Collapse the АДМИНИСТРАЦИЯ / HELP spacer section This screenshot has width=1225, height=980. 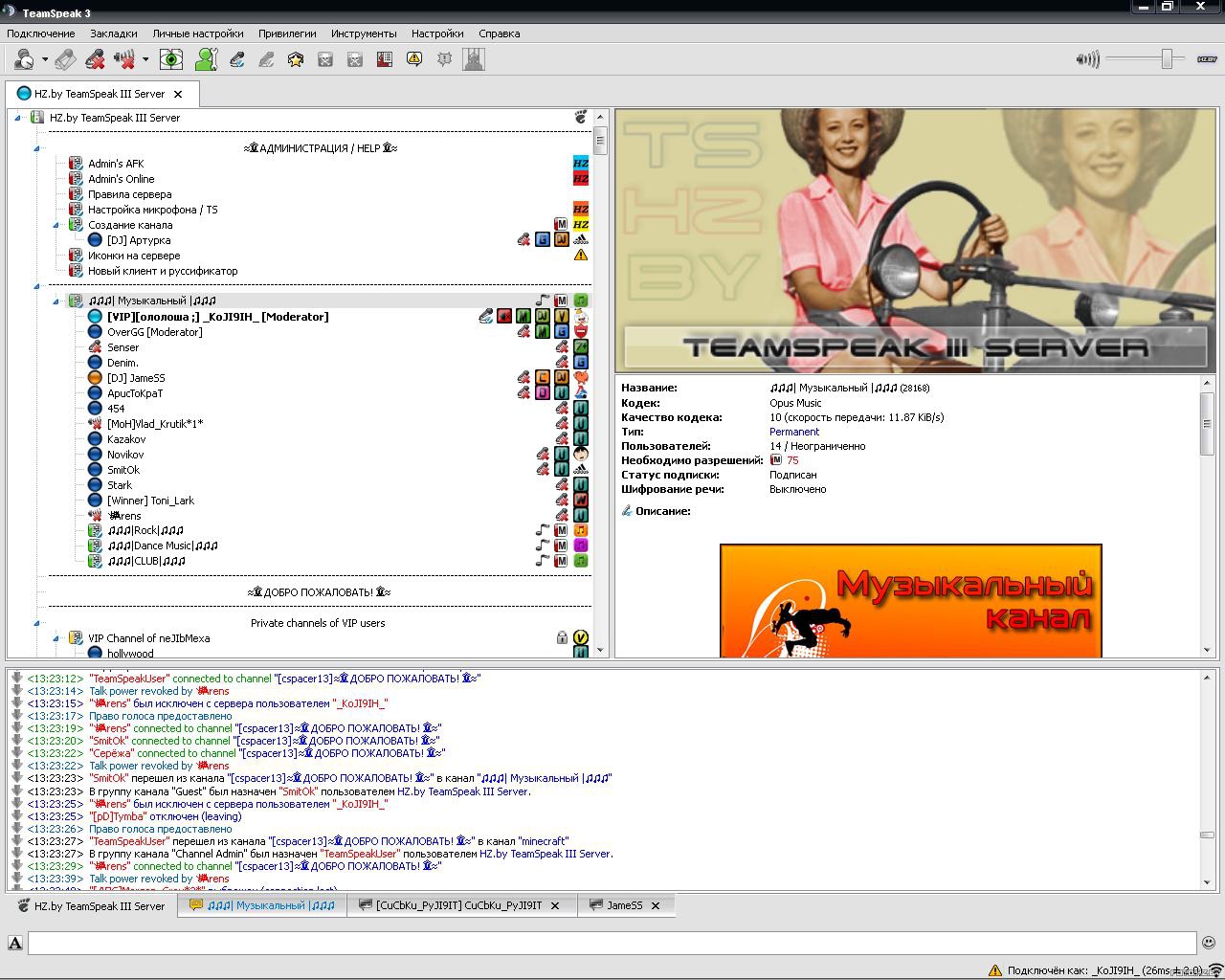pyautogui.click(x=37, y=148)
